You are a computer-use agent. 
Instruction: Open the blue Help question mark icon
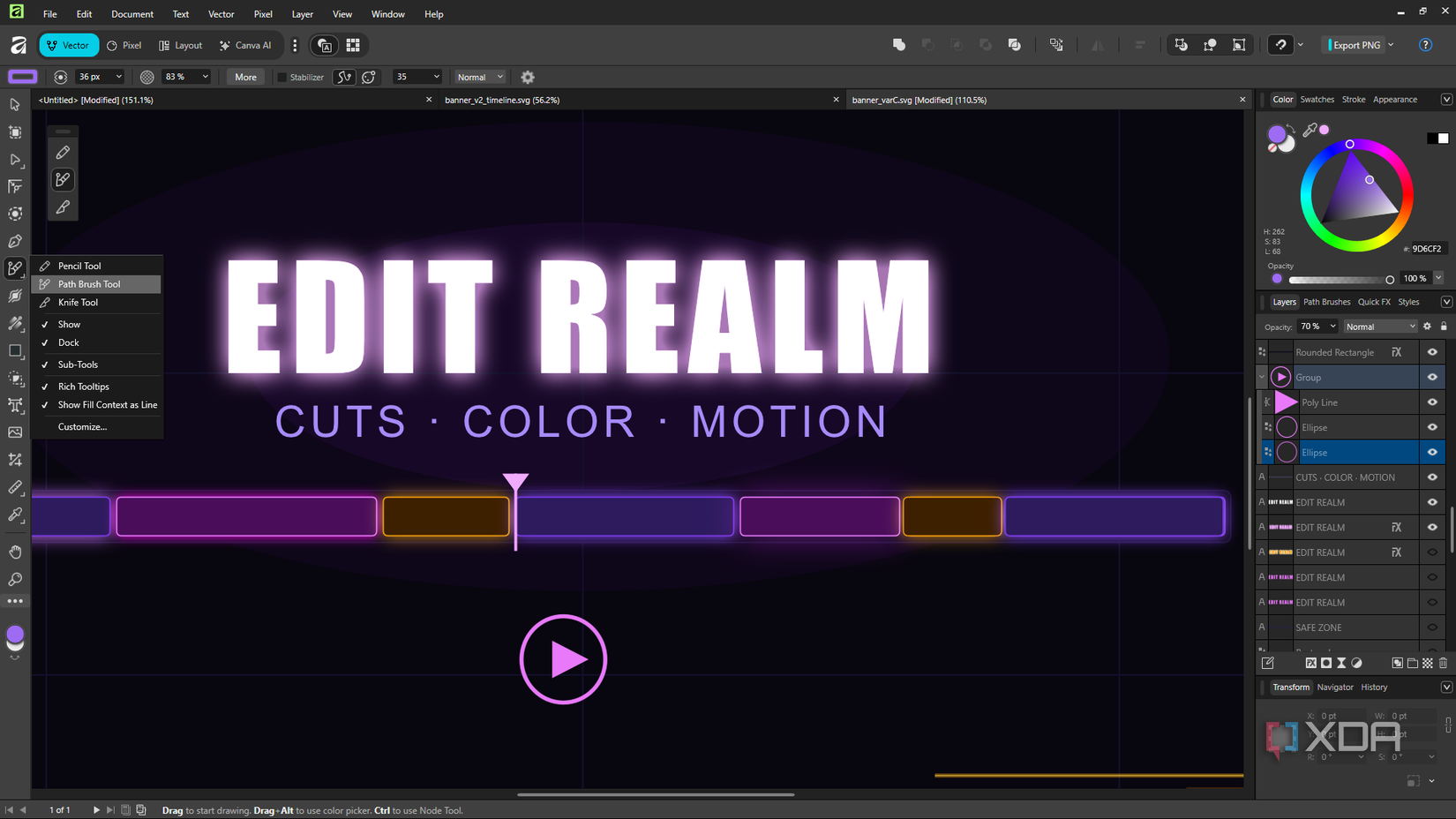1425,45
